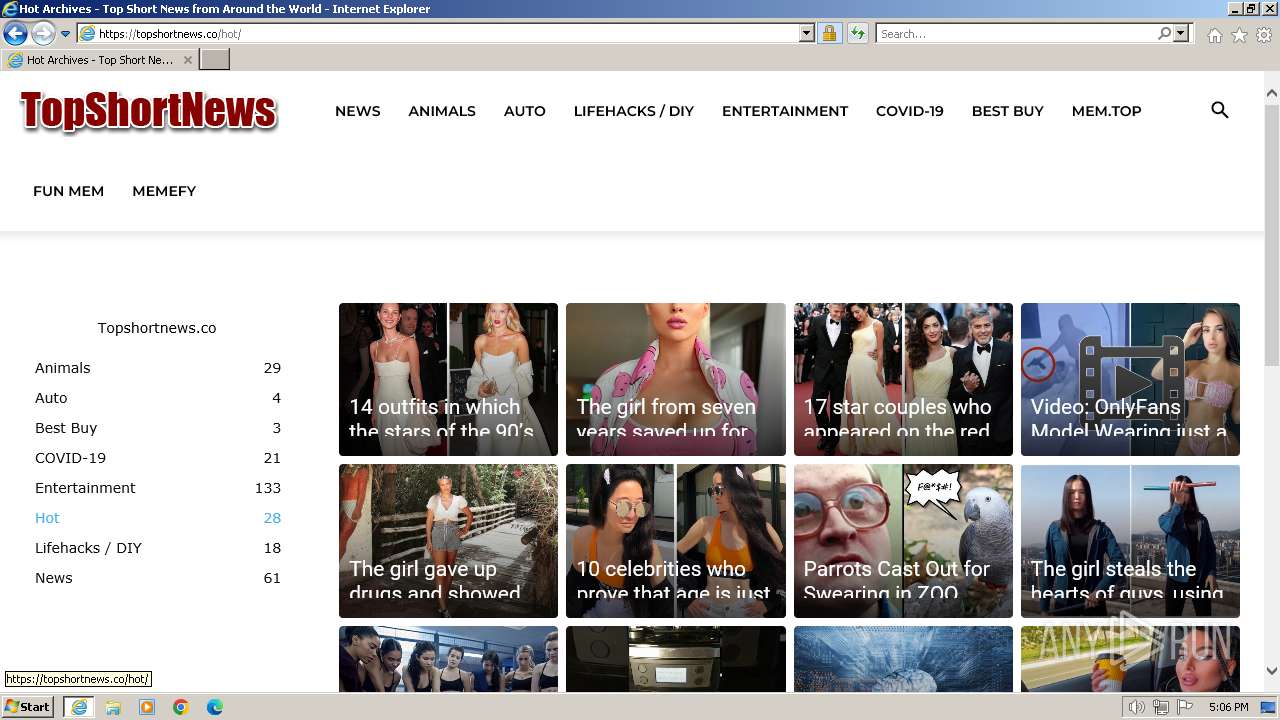This screenshot has height=720, width=1280.
Task: Select the Hot Archives browser tab
Action: tap(100, 60)
